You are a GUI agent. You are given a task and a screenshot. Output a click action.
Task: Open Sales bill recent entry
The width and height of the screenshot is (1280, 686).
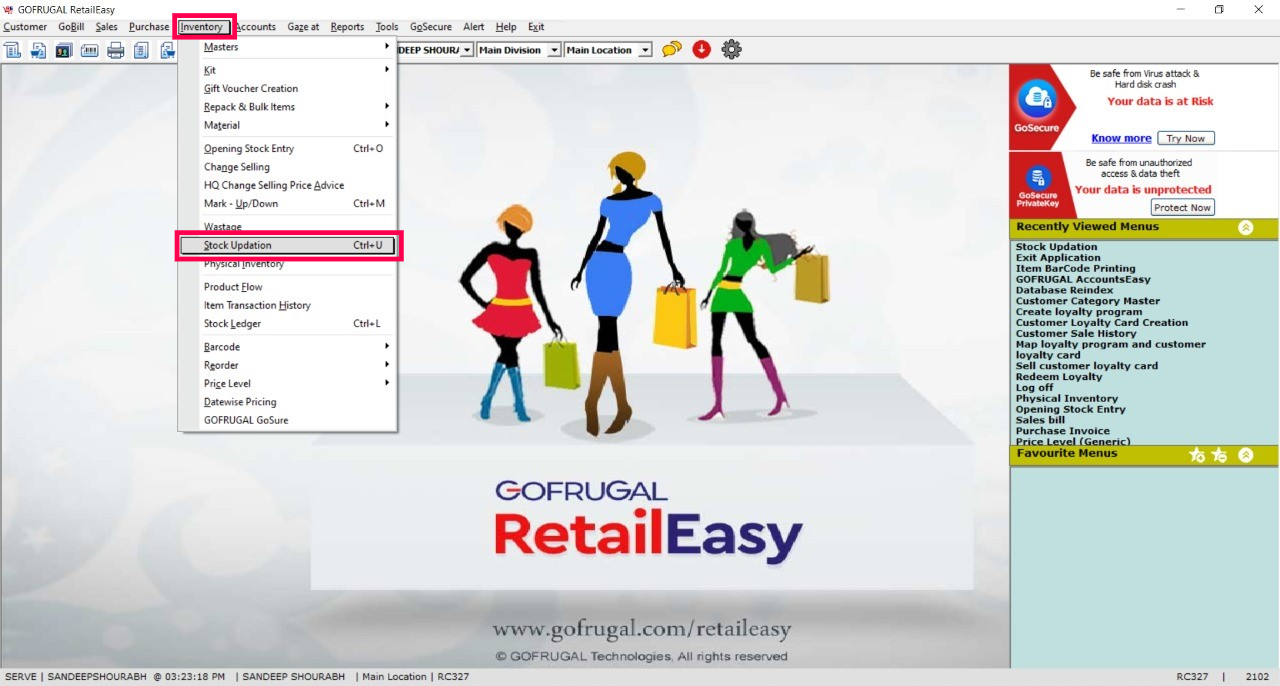(1041, 420)
